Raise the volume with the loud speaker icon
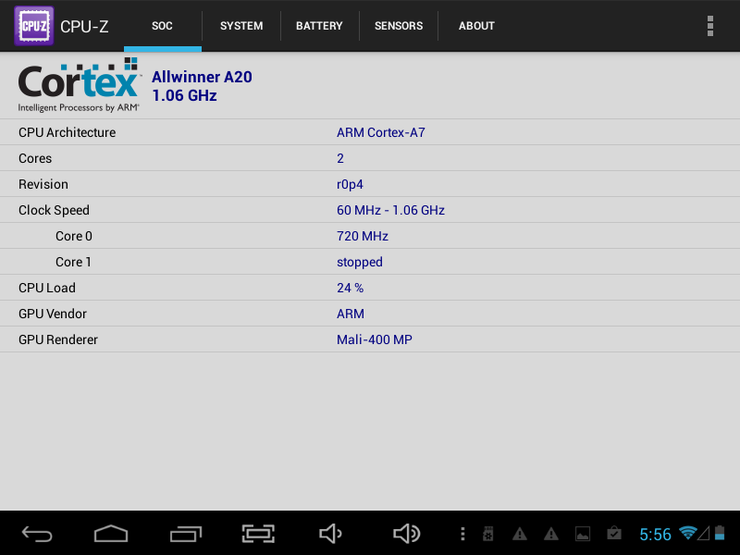The image size is (740, 555). pos(406,534)
